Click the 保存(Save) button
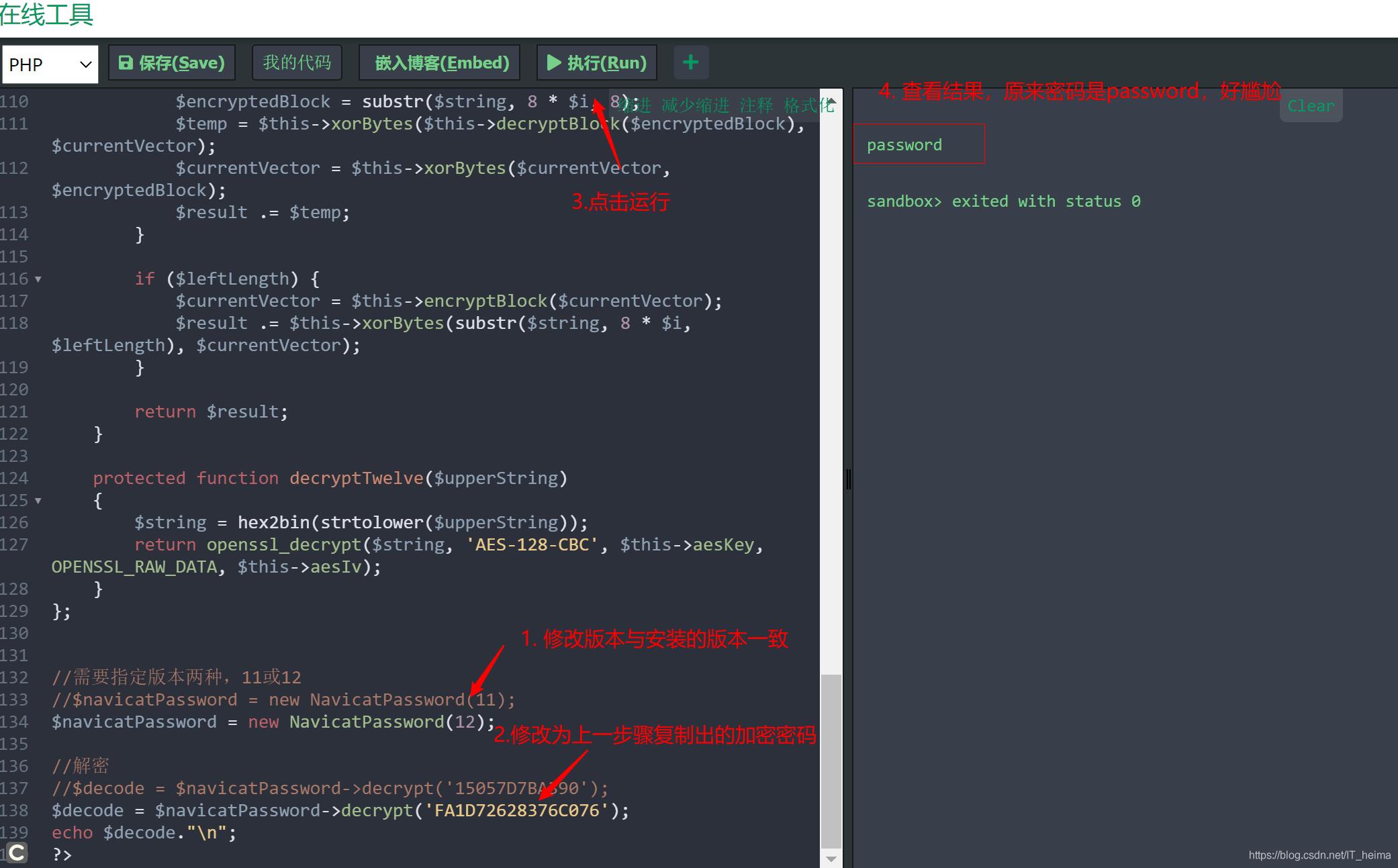1398x868 pixels. click(172, 63)
